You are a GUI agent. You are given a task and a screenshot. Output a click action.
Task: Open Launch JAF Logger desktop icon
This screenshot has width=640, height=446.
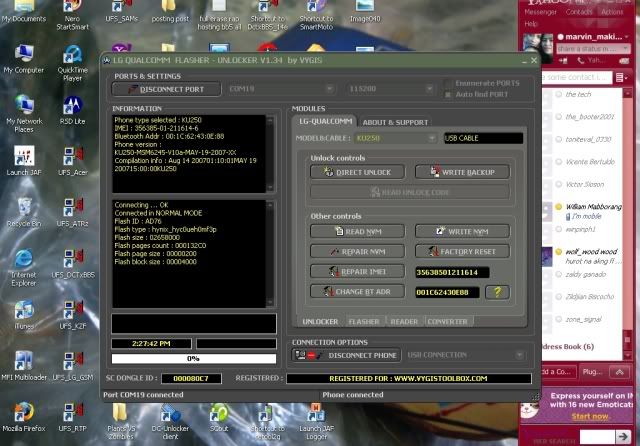click(x=316, y=421)
